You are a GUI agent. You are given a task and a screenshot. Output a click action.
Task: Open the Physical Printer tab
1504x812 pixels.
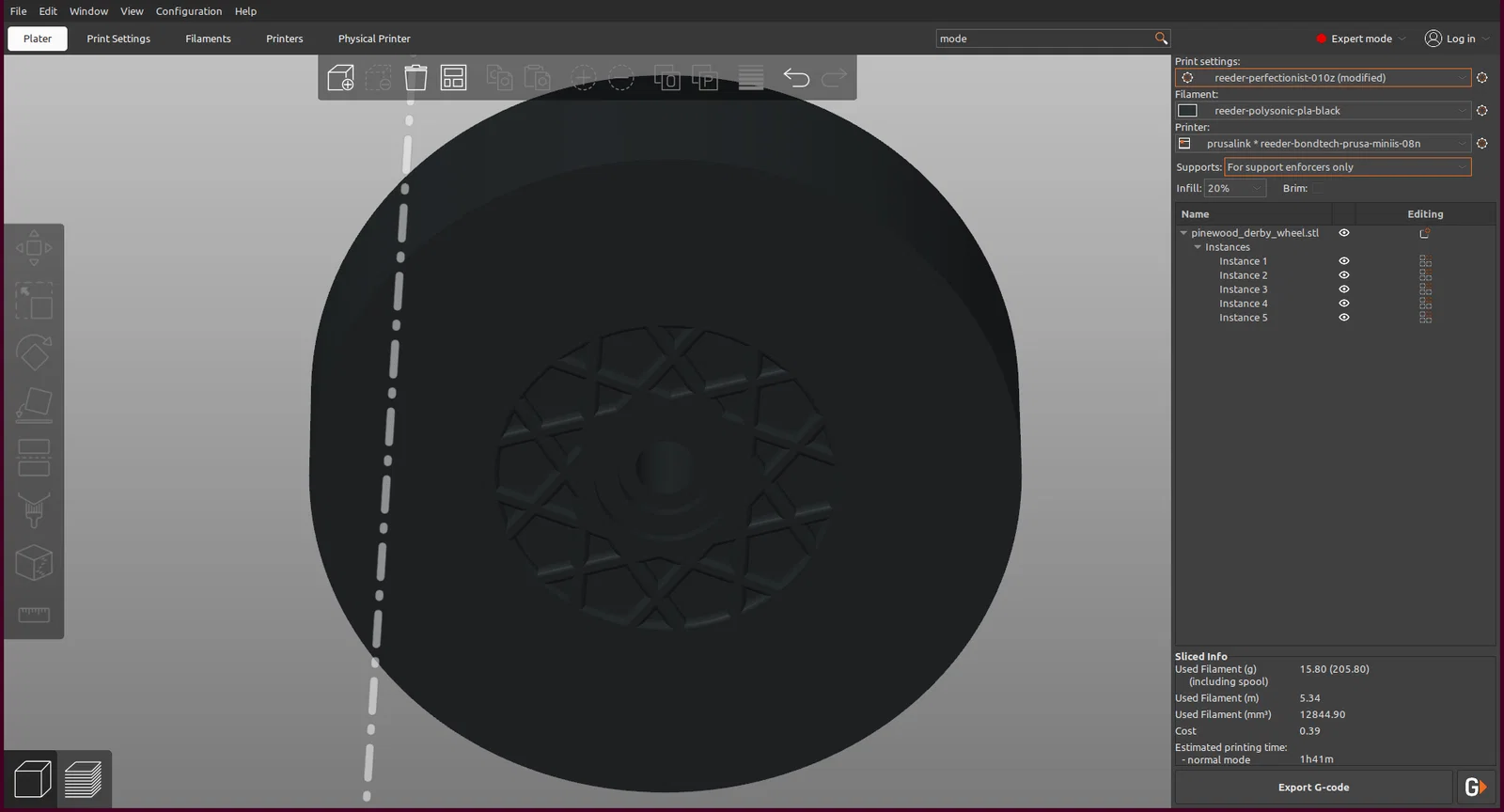coord(374,39)
